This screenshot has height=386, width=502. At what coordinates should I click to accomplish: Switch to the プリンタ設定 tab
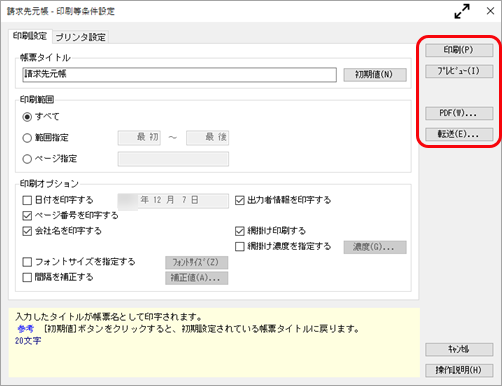80,37
